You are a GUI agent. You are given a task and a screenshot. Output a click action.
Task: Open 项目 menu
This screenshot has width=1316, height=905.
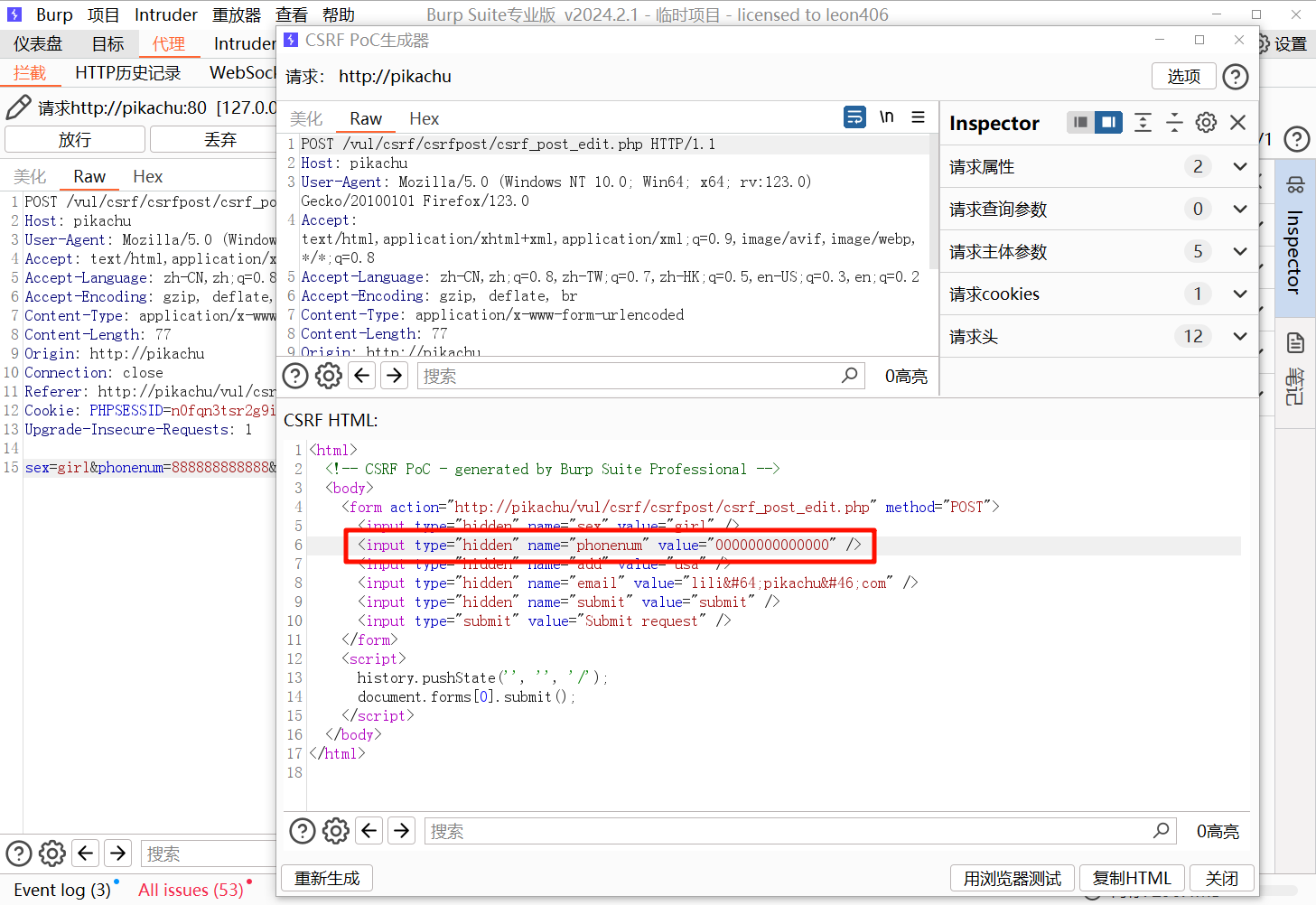103,15
